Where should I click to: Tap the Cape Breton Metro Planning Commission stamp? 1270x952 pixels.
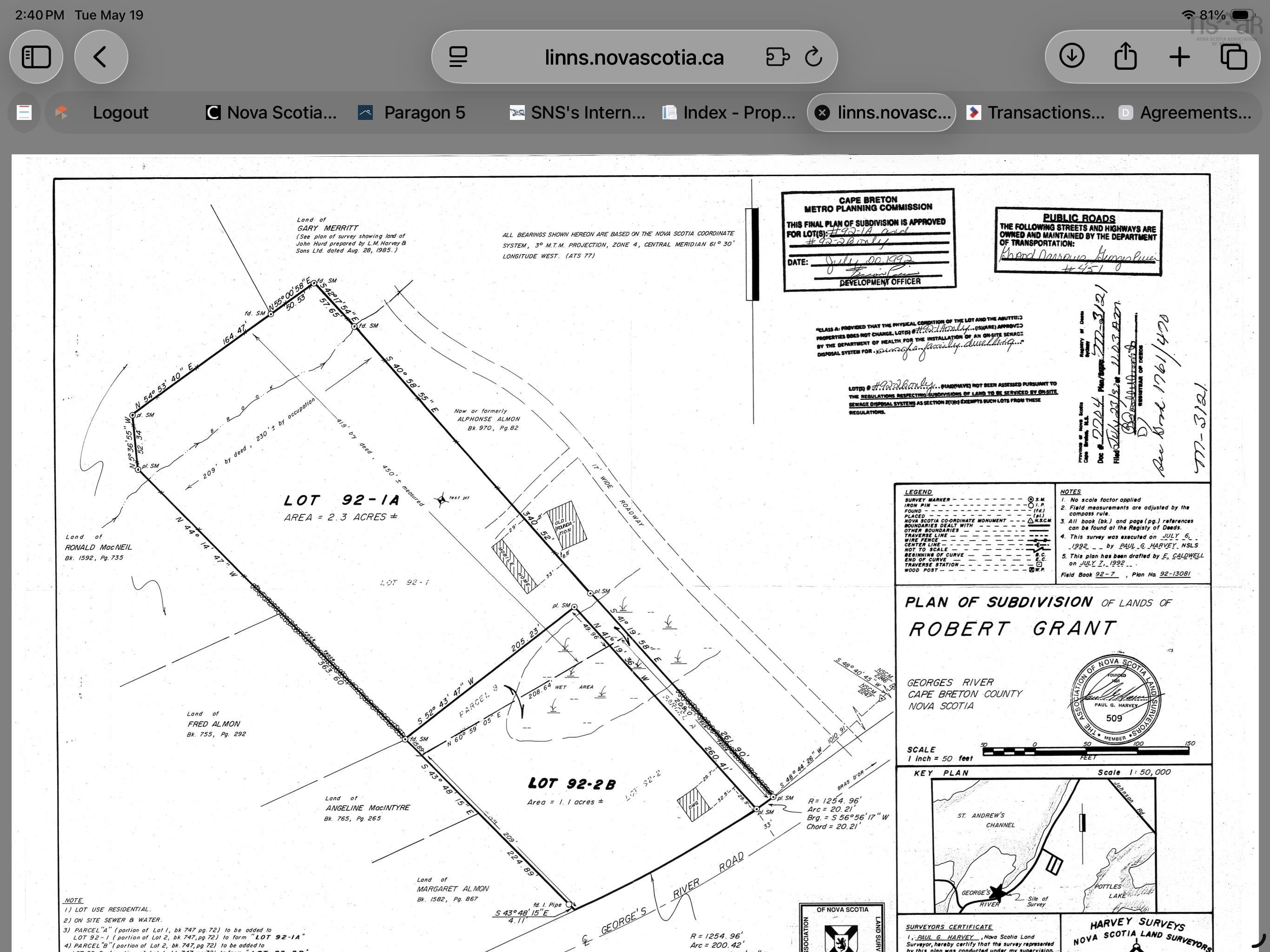point(869,240)
